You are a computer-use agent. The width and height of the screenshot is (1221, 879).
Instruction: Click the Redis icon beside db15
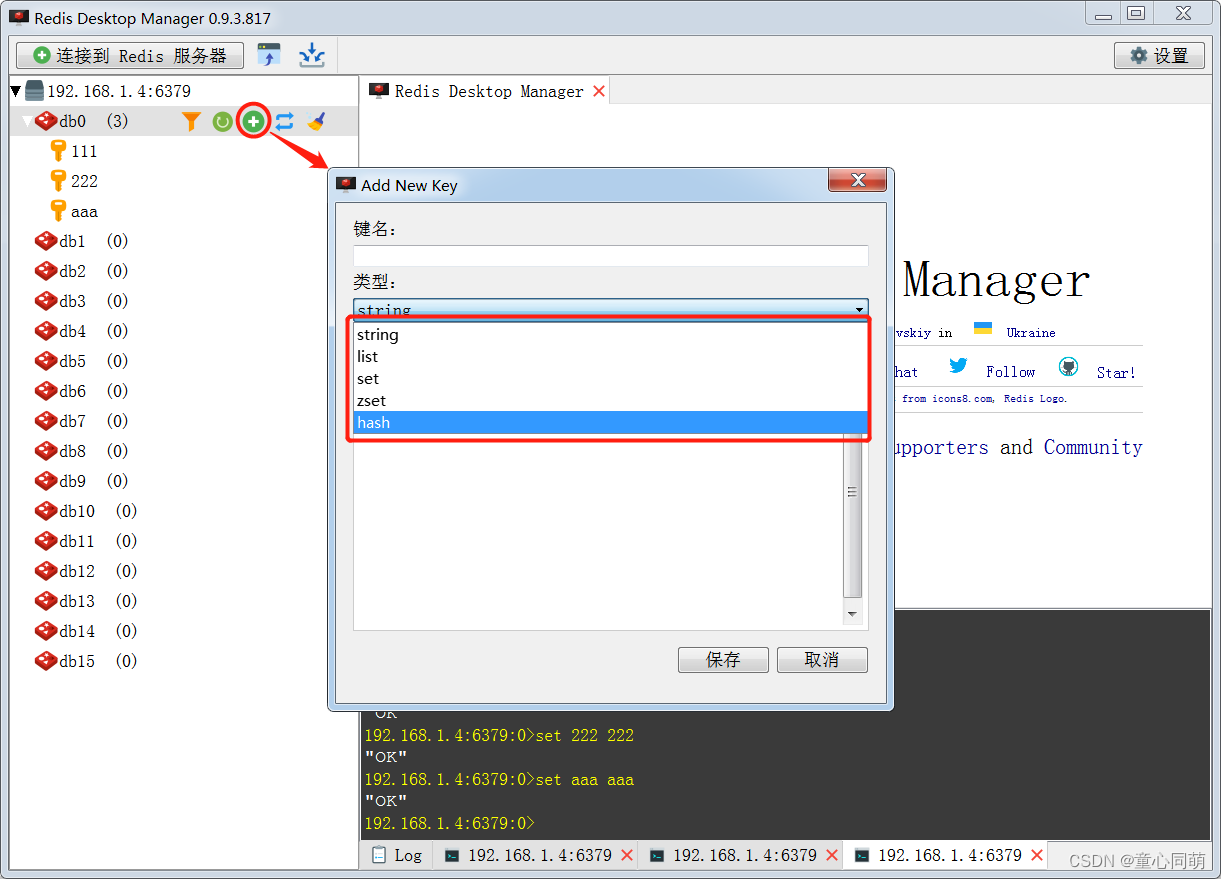[x=46, y=661]
